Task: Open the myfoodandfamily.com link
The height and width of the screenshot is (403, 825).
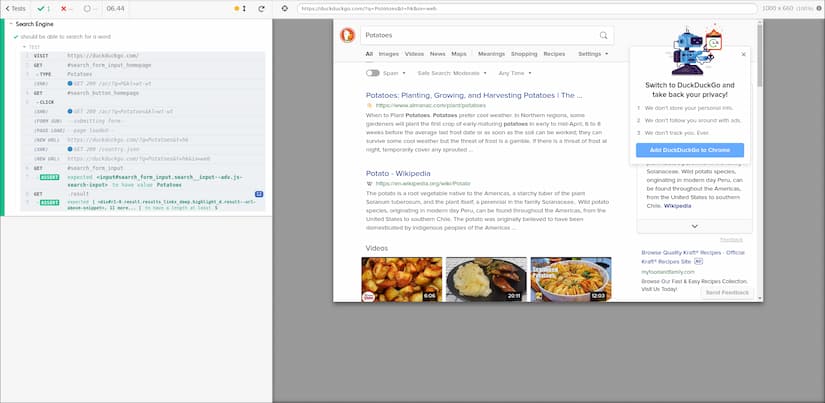Action: click(x=668, y=272)
